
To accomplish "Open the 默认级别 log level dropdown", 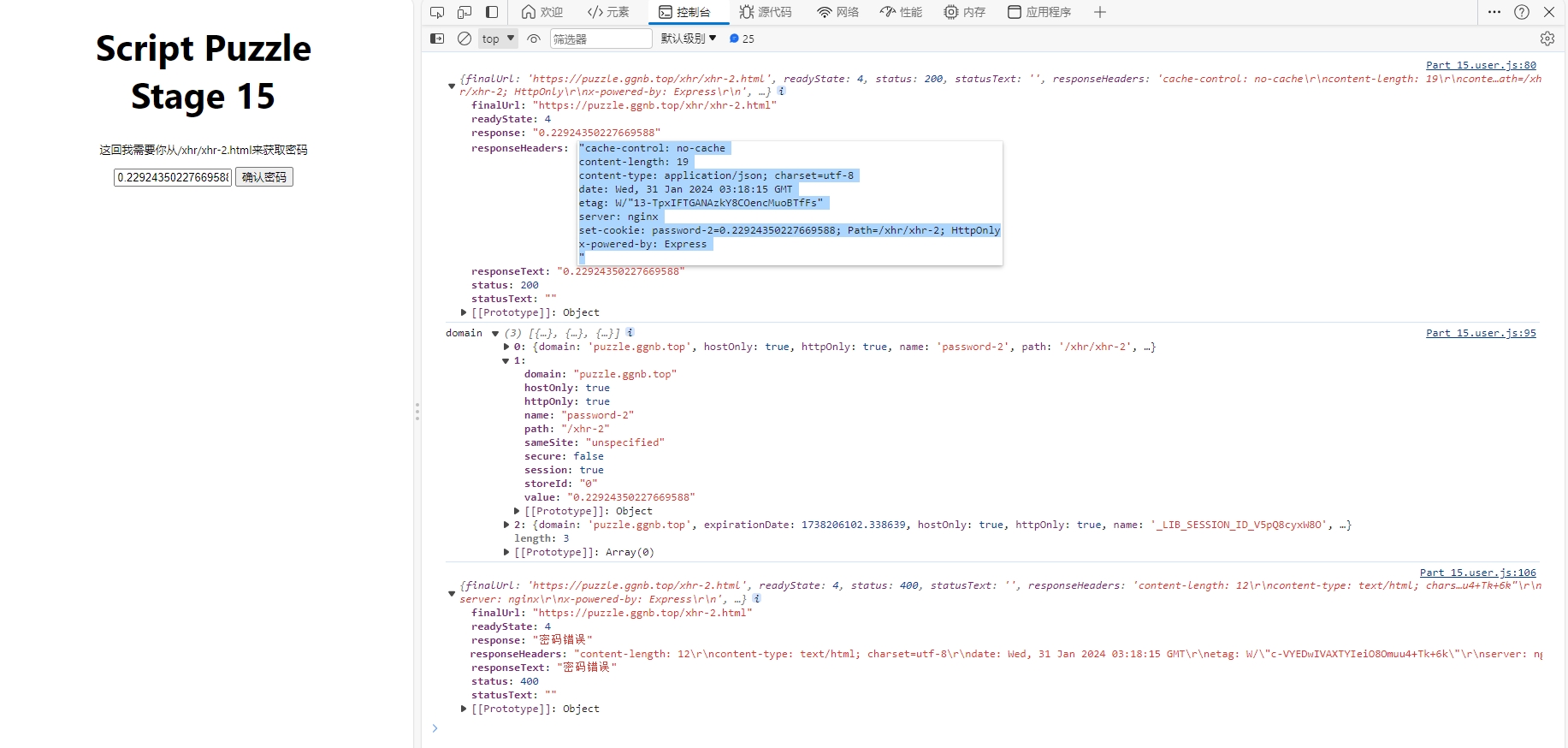I will click(689, 39).
